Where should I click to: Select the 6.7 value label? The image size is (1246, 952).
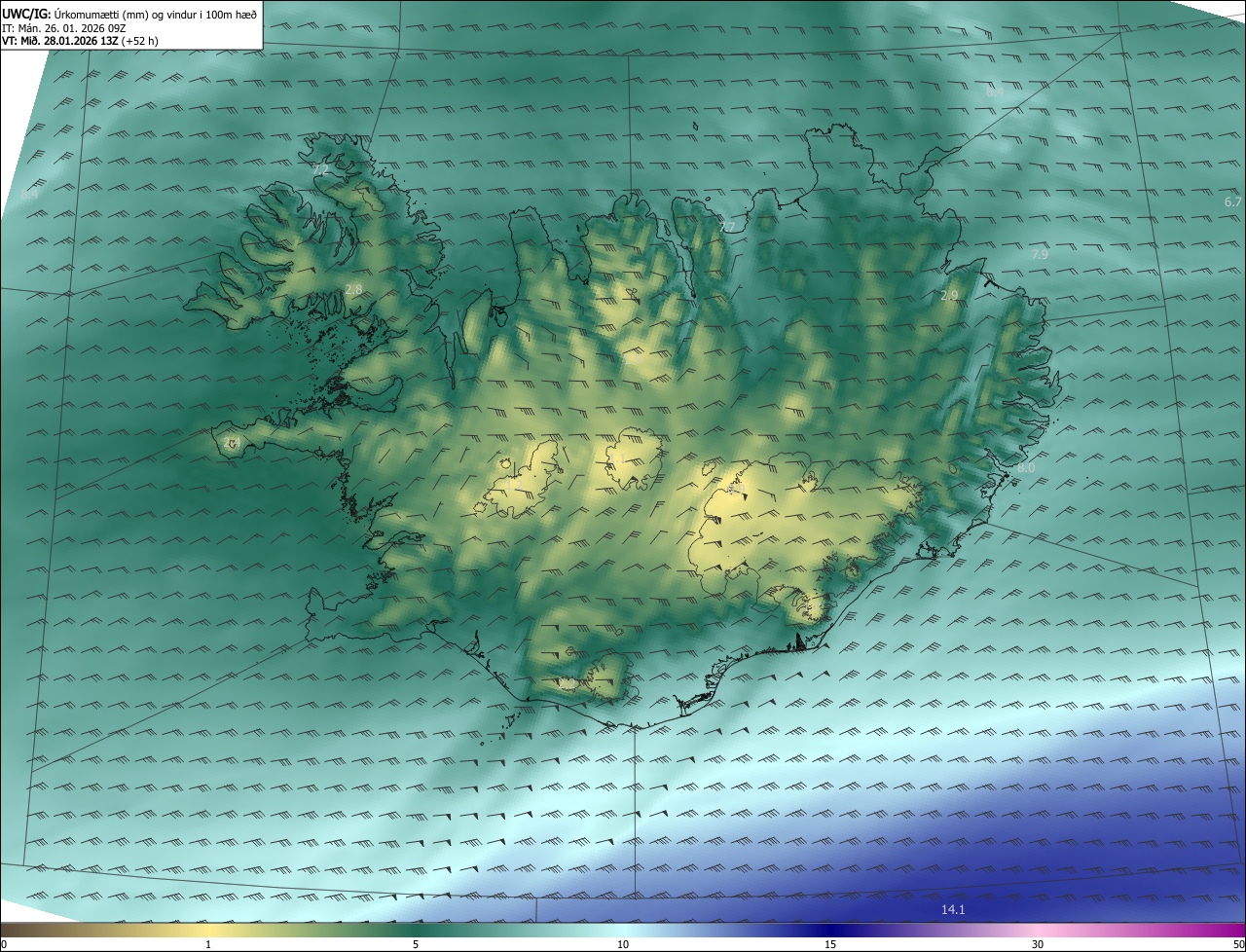(x=1233, y=201)
